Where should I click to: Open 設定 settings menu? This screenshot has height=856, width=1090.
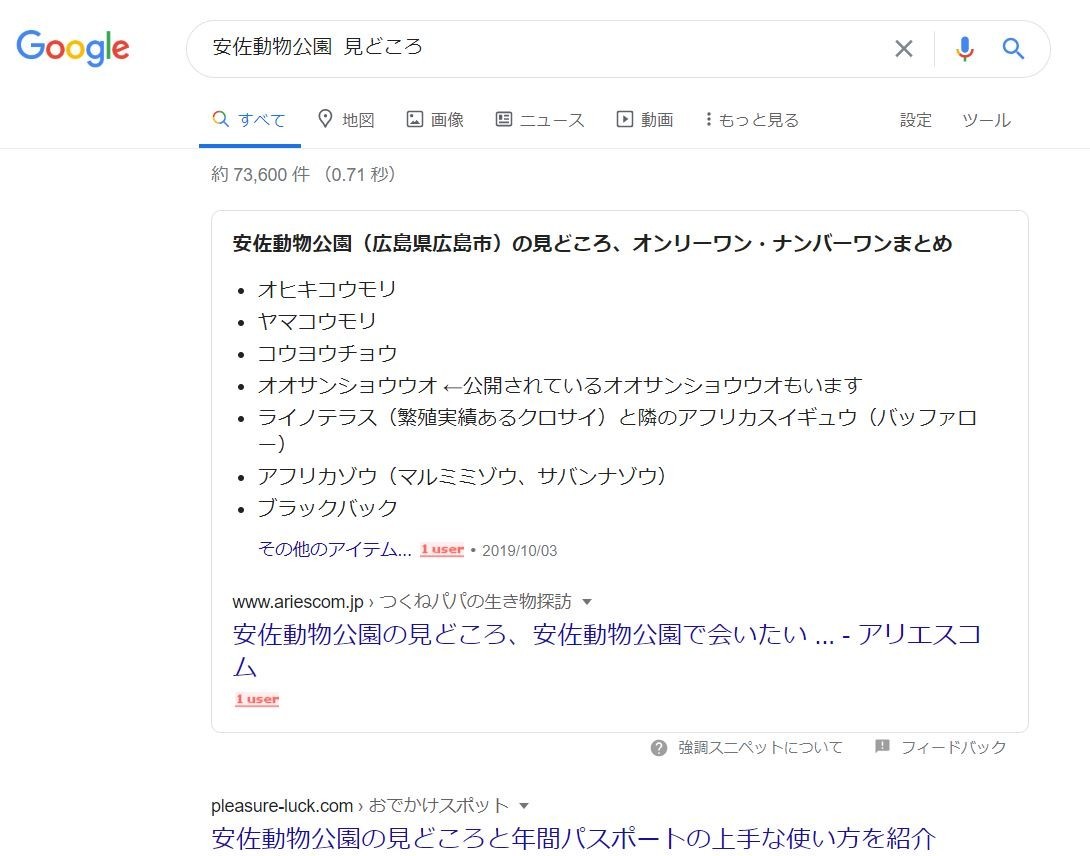(x=916, y=120)
